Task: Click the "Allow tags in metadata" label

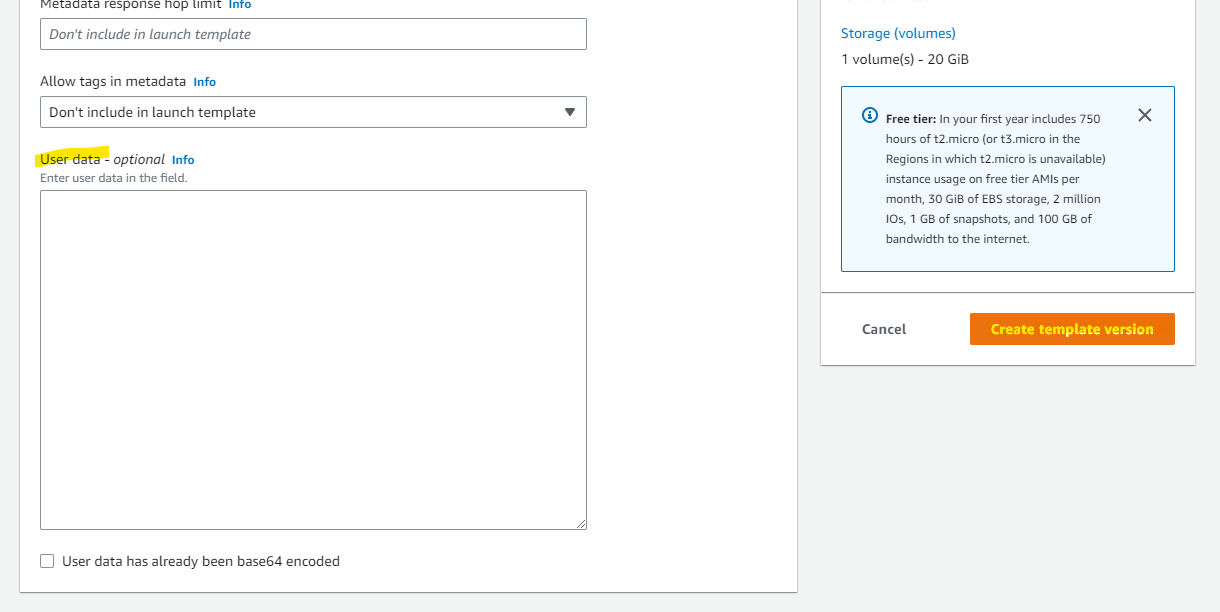Action: point(113,81)
